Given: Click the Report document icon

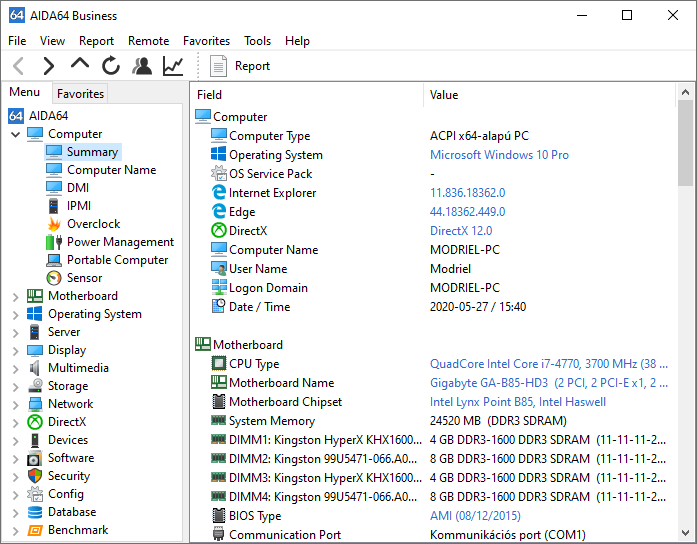Looking at the screenshot, I should pyautogui.click(x=218, y=66).
